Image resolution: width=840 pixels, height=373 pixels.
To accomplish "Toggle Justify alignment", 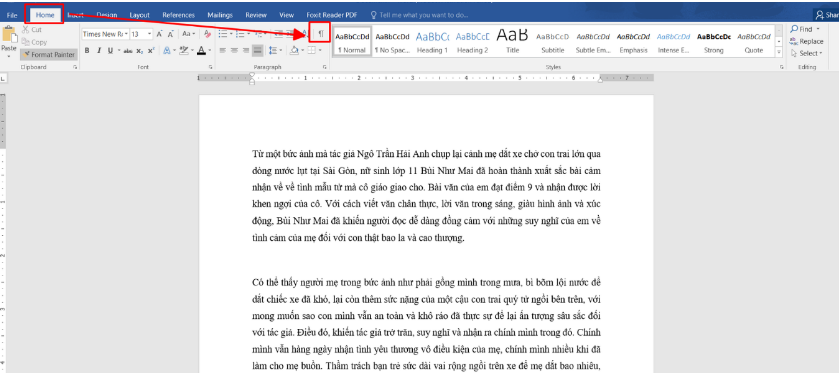I will pos(258,50).
